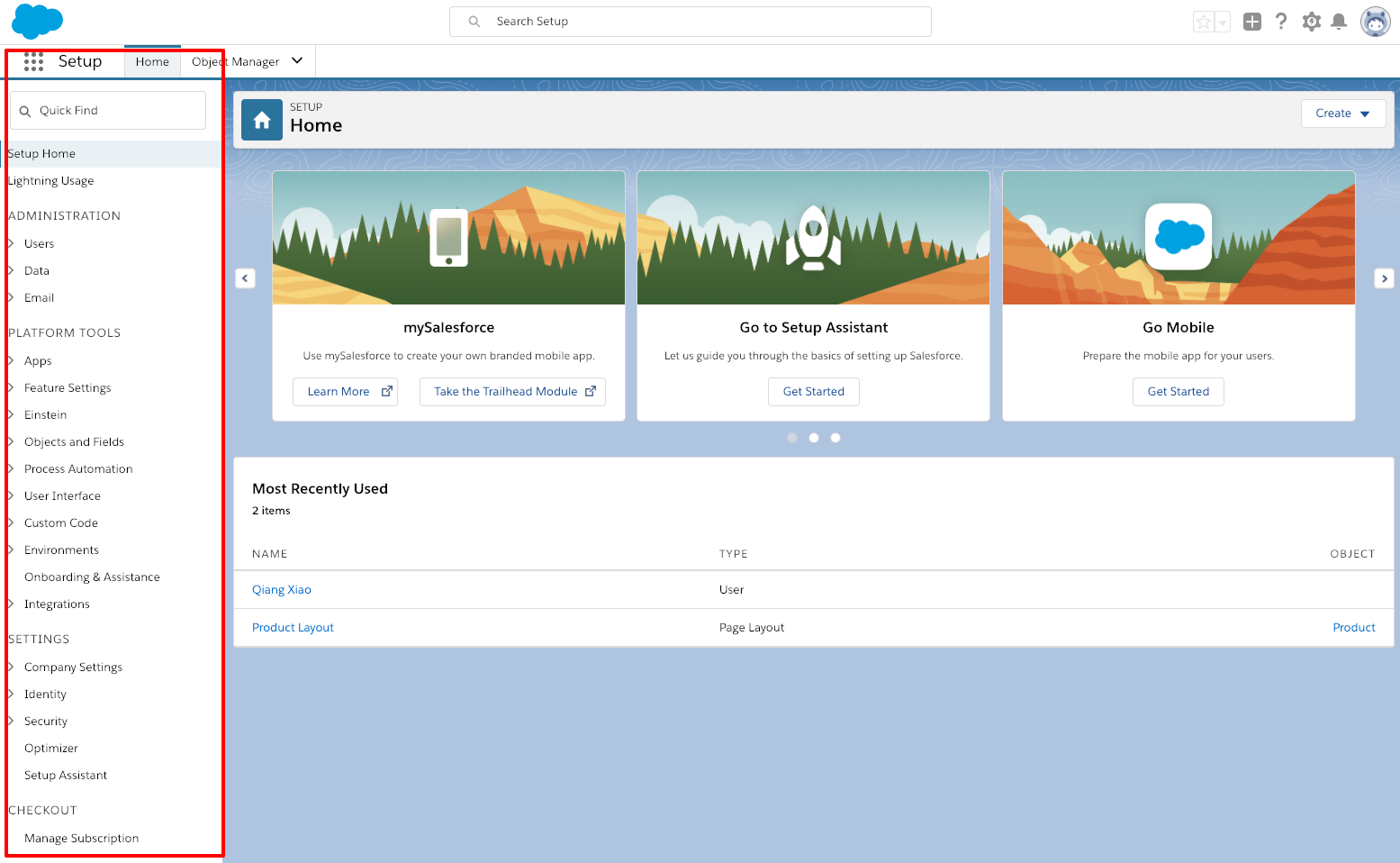Open the Product object link
Viewport: 1400px width, 863px height.
click(1354, 628)
